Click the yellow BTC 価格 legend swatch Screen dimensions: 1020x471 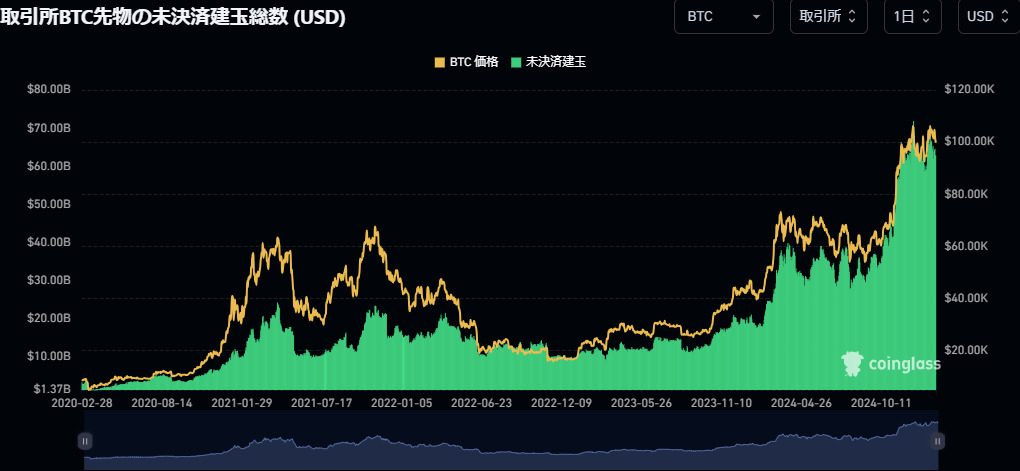(440, 62)
